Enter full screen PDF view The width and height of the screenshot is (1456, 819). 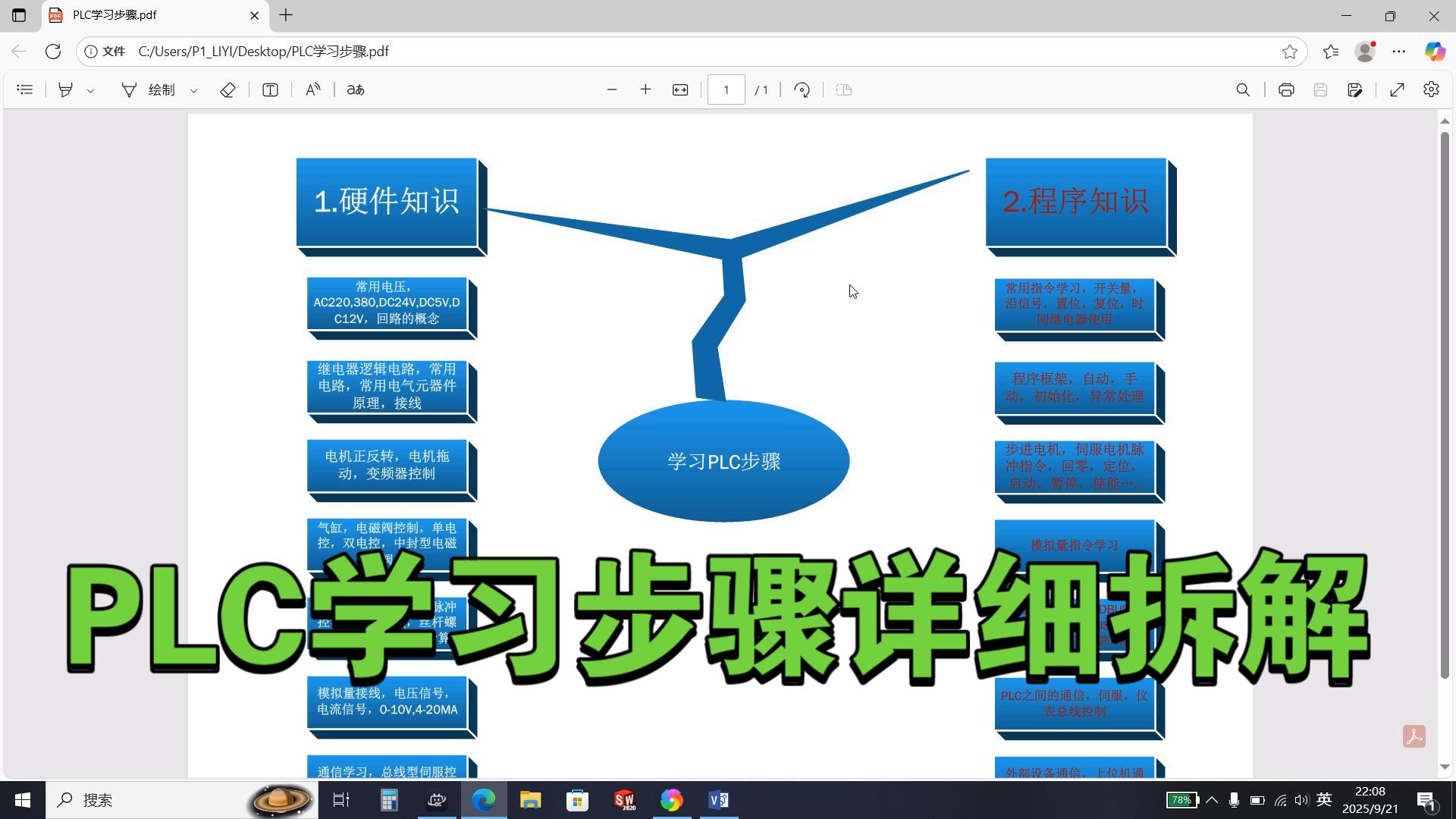(x=1398, y=89)
